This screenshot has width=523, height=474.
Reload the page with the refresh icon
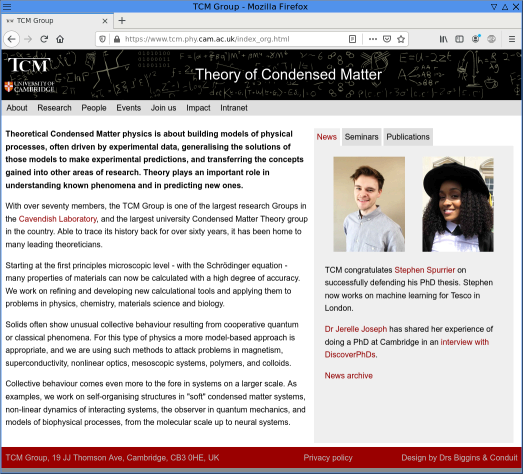tap(44, 39)
